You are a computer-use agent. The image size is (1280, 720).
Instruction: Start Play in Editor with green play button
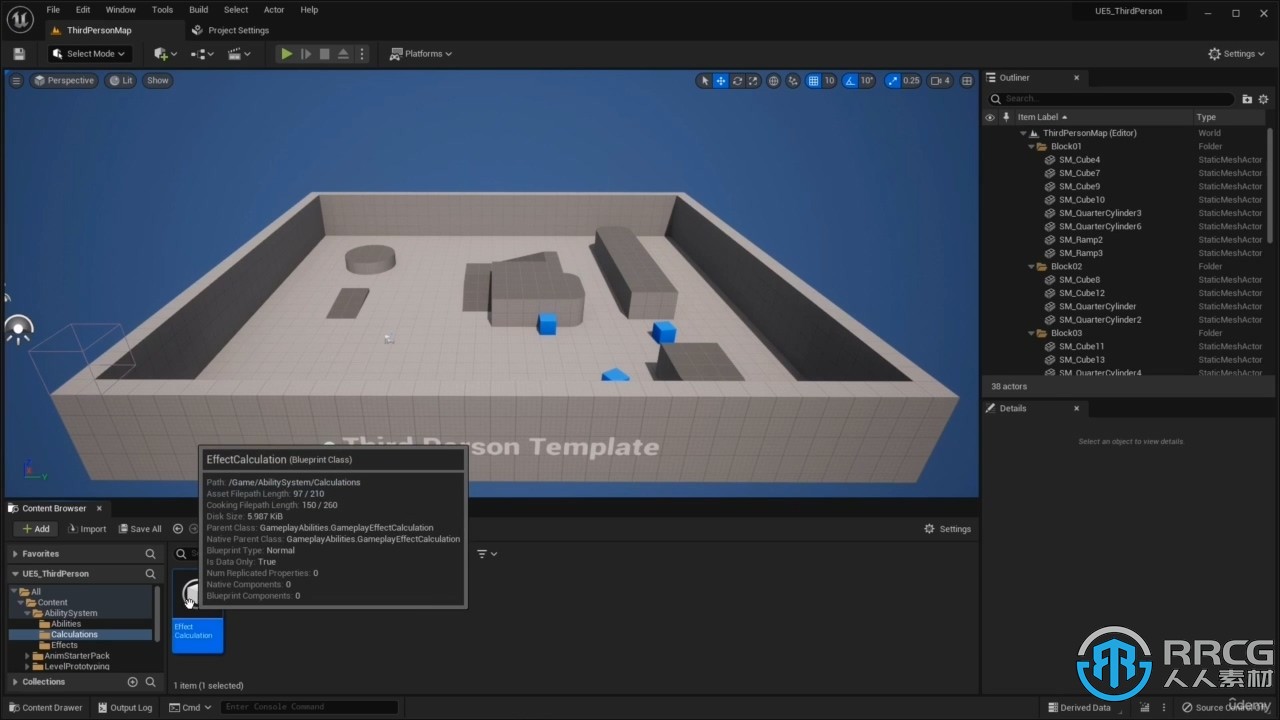coord(287,54)
